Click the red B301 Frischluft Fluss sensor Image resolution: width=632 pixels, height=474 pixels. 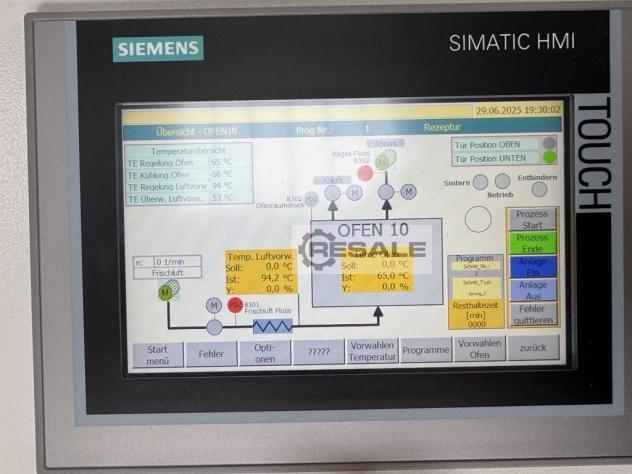click(x=235, y=304)
